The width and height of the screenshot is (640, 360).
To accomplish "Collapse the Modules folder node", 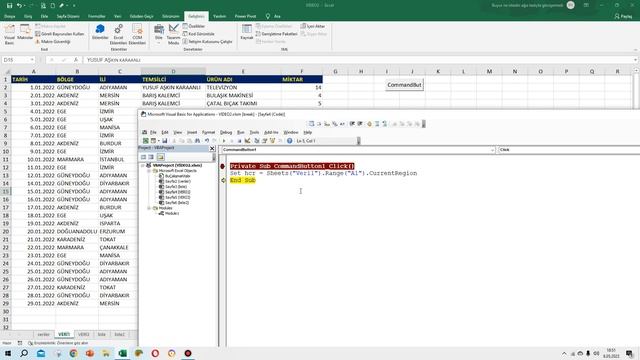I will coord(149,208).
